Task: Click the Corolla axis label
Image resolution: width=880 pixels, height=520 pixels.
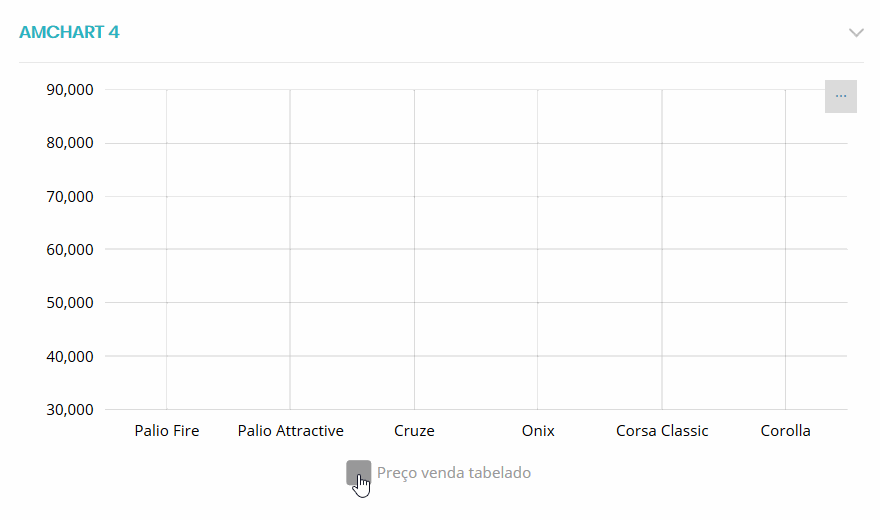Action: tap(785, 431)
